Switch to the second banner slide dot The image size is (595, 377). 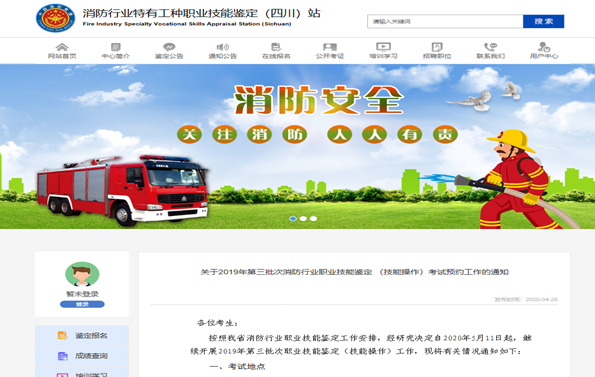[x=303, y=218]
